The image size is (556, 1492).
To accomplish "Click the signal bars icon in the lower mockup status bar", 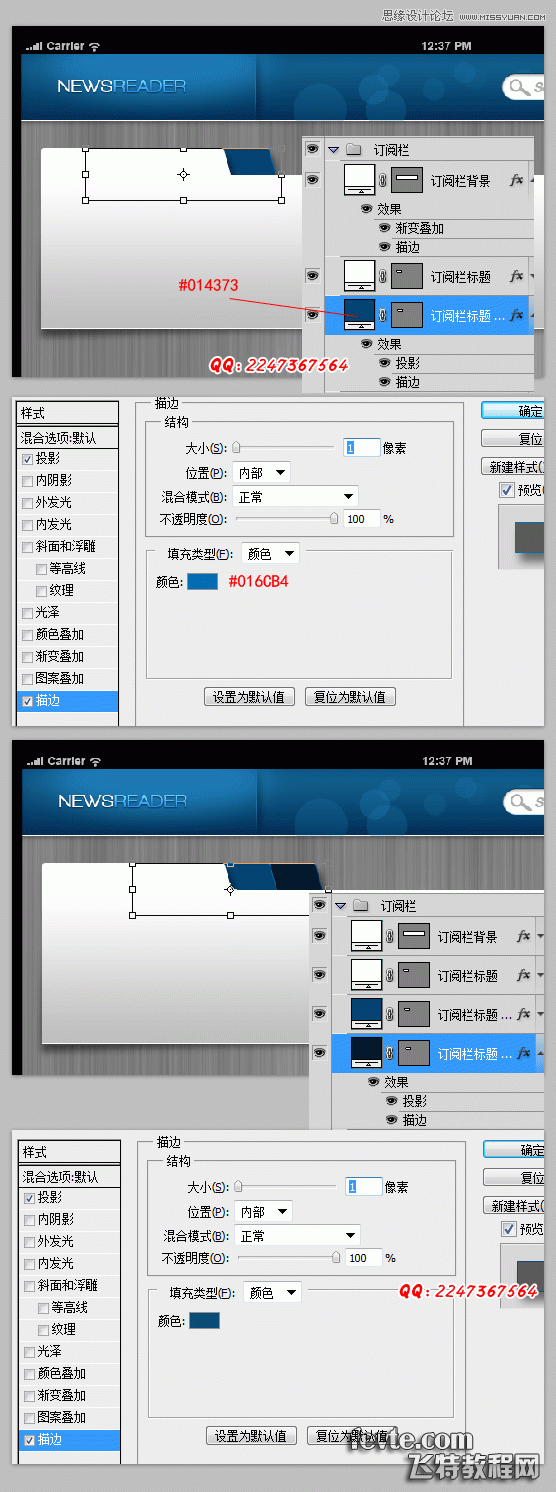I will click(x=34, y=761).
